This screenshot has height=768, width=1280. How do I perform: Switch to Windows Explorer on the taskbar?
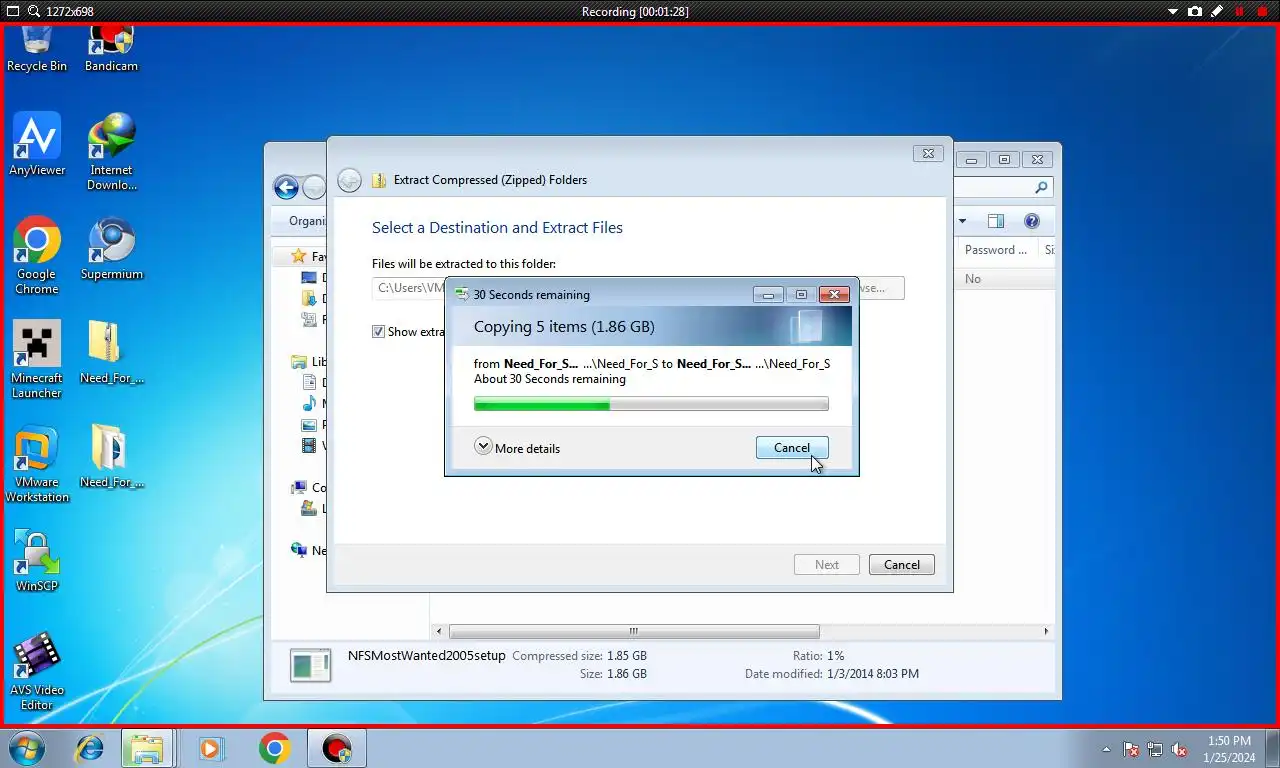(147, 748)
